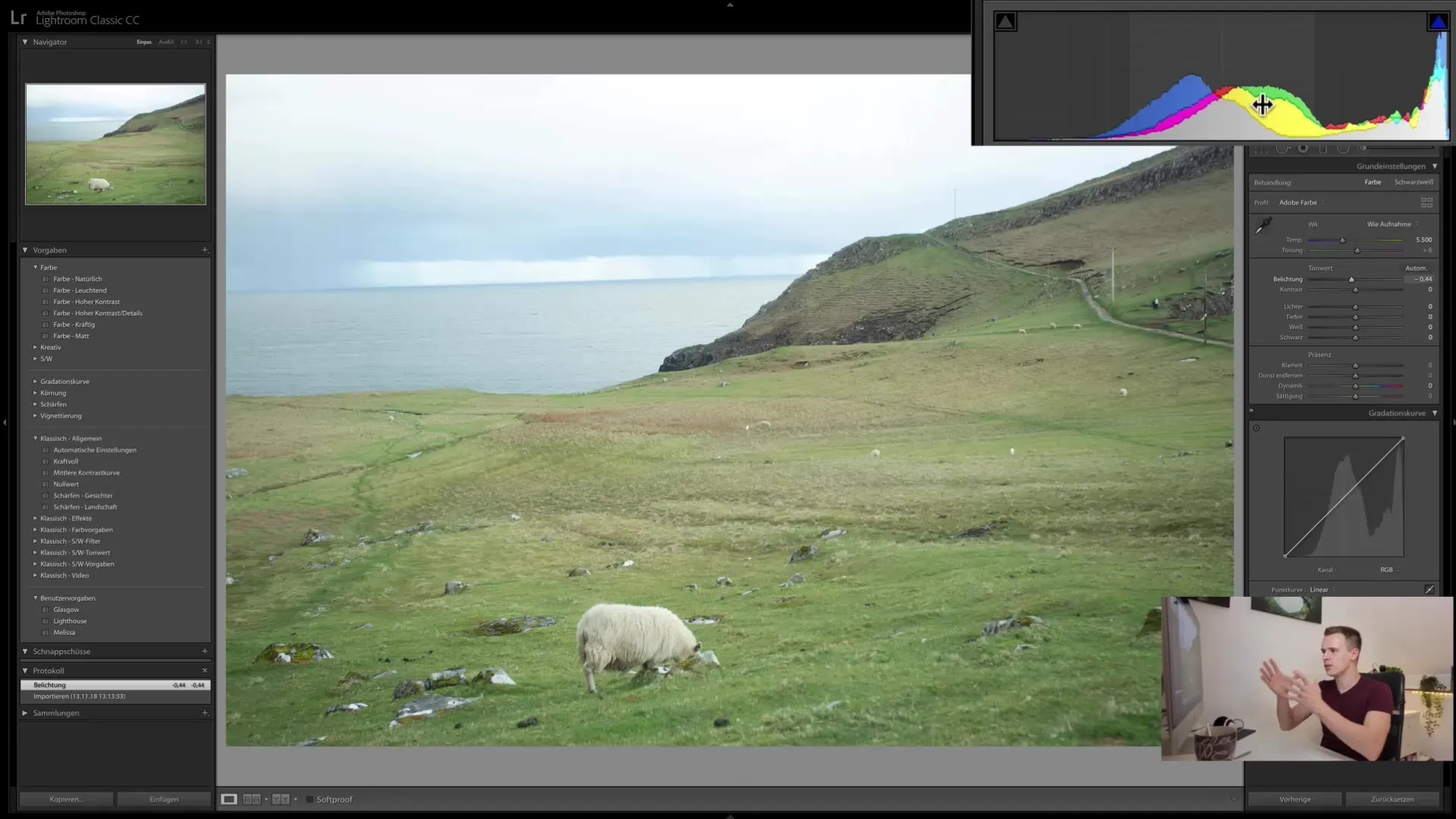Select Ausfül. zoom in Navigator
The width and height of the screenshot is (1456, 819).
[x=166, y=42]
